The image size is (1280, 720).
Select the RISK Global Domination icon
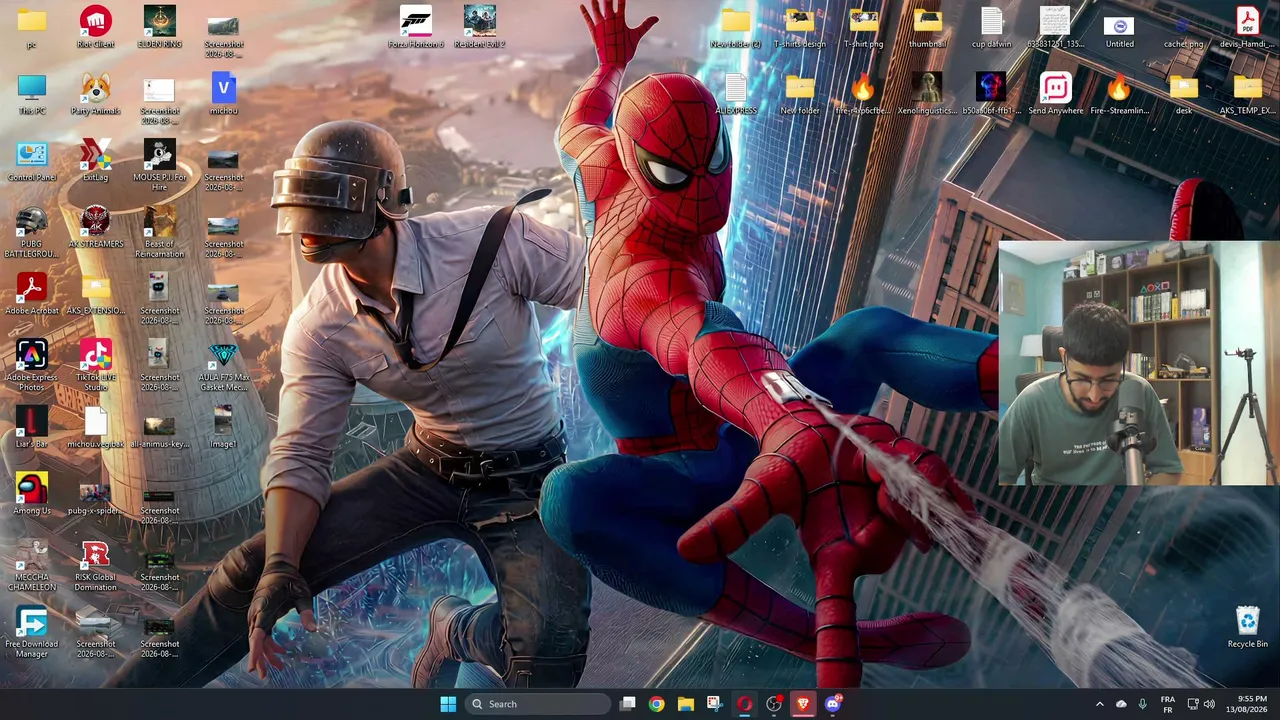coord(95,566)
